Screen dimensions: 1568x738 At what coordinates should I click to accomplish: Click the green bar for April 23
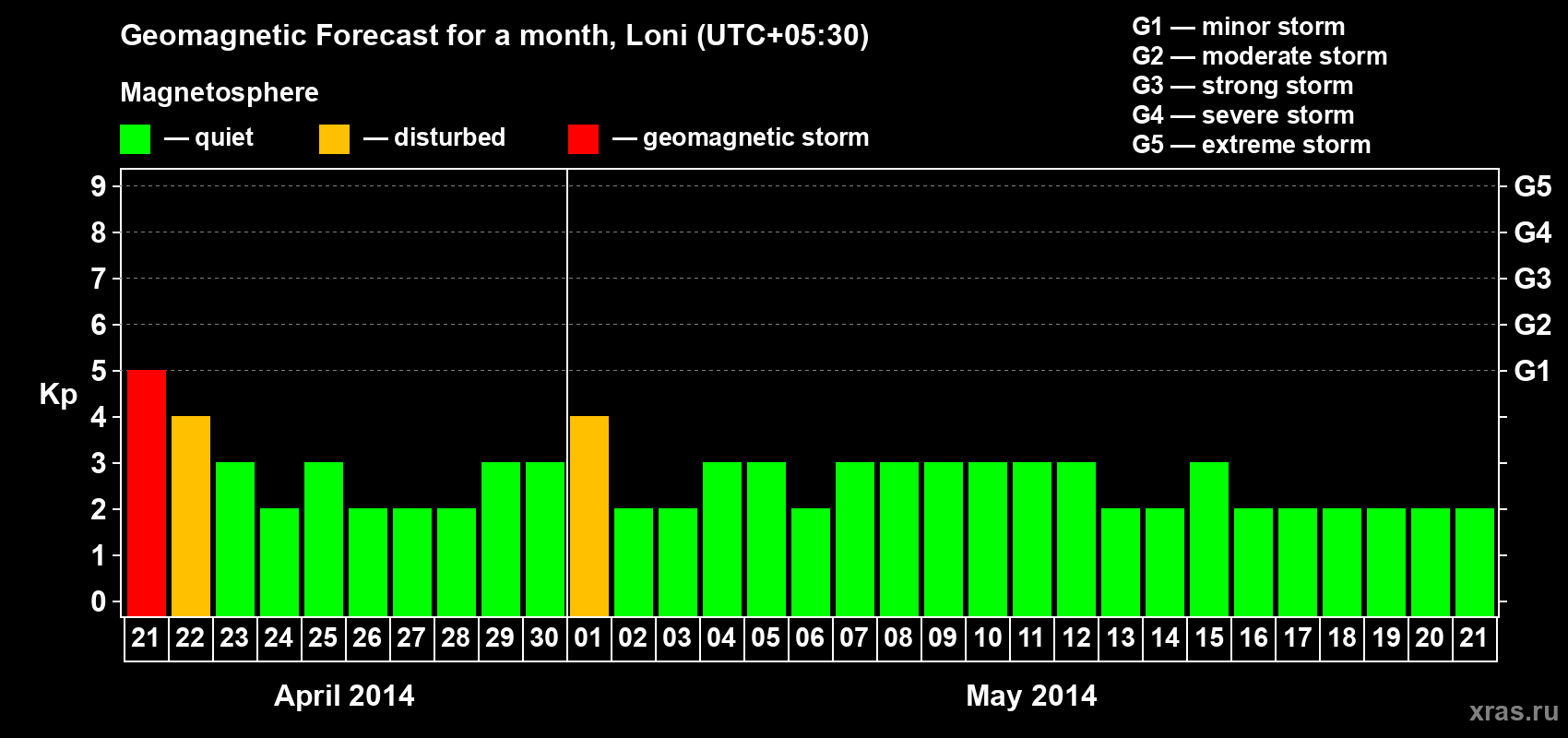(235, 540)
